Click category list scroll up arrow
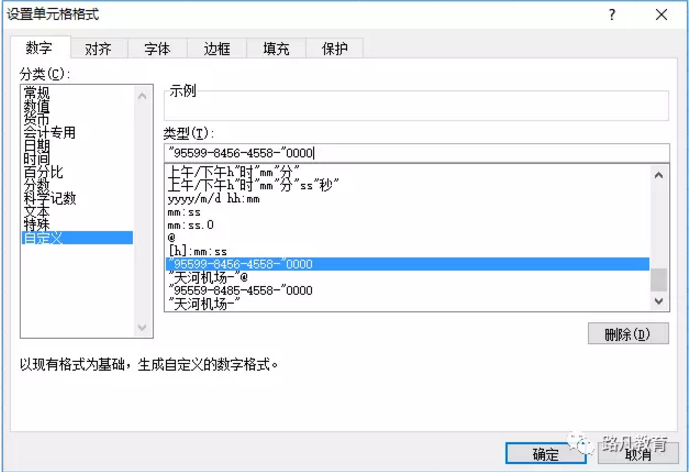Viewport: 690px width, 472px height. click(x=142, y=95)
